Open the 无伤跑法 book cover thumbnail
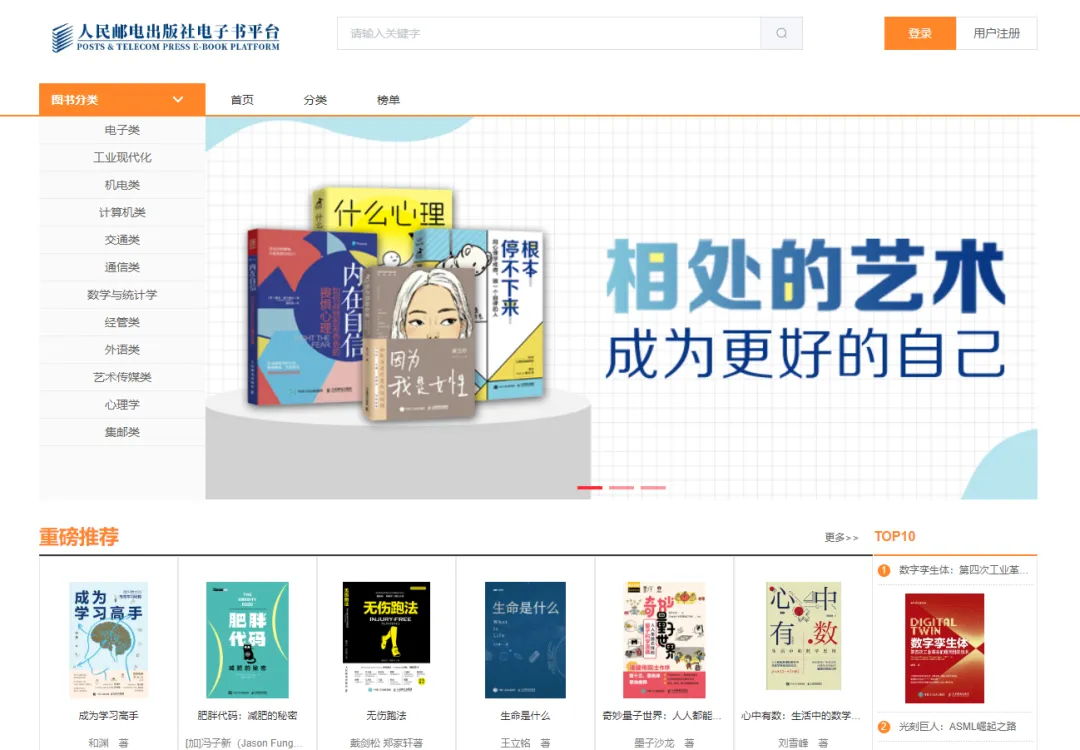The width and height of the screenshot is (1080, 750). [386, 637]
